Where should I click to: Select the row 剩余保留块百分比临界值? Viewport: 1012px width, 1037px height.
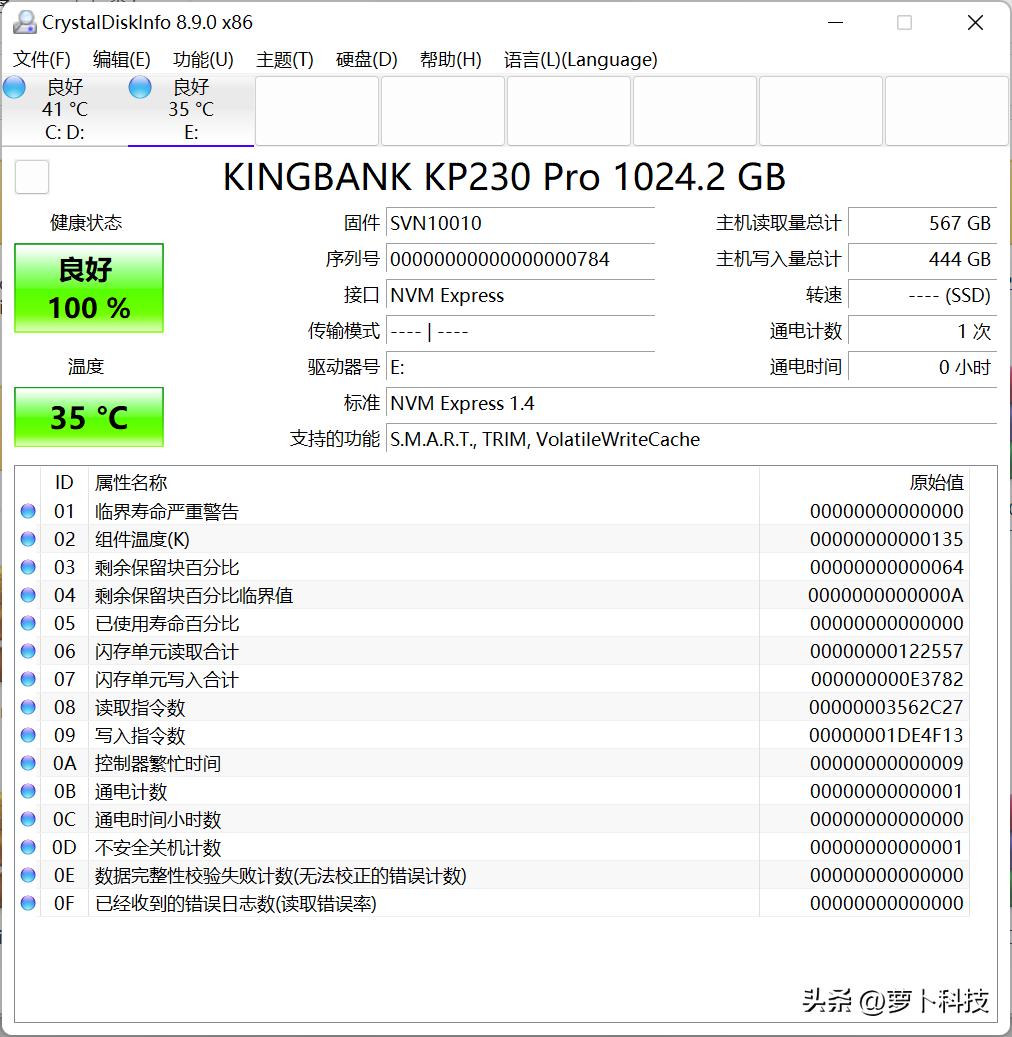pos(492,595)
